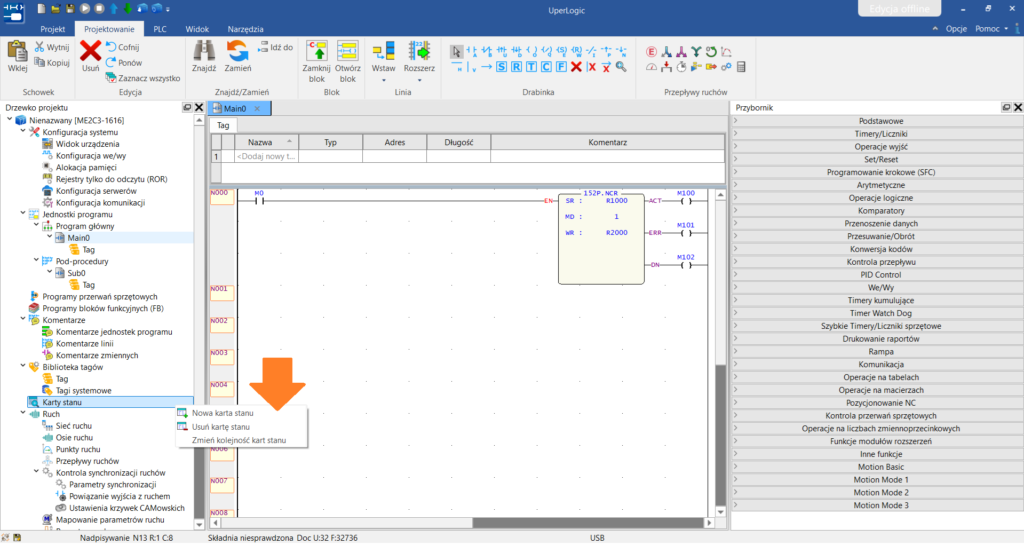The width and height of the screenshot is (1024, 545).
Task: Collapse the Komentarze tree node
Action: coord(23,319)
